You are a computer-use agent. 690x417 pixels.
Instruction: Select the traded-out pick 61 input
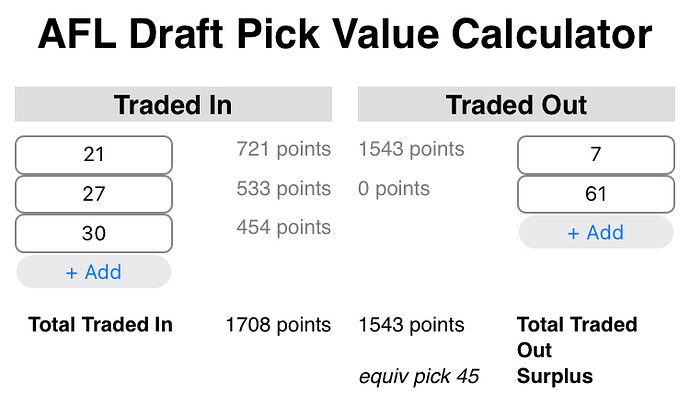pyautogui.click(x=595, y=194)
